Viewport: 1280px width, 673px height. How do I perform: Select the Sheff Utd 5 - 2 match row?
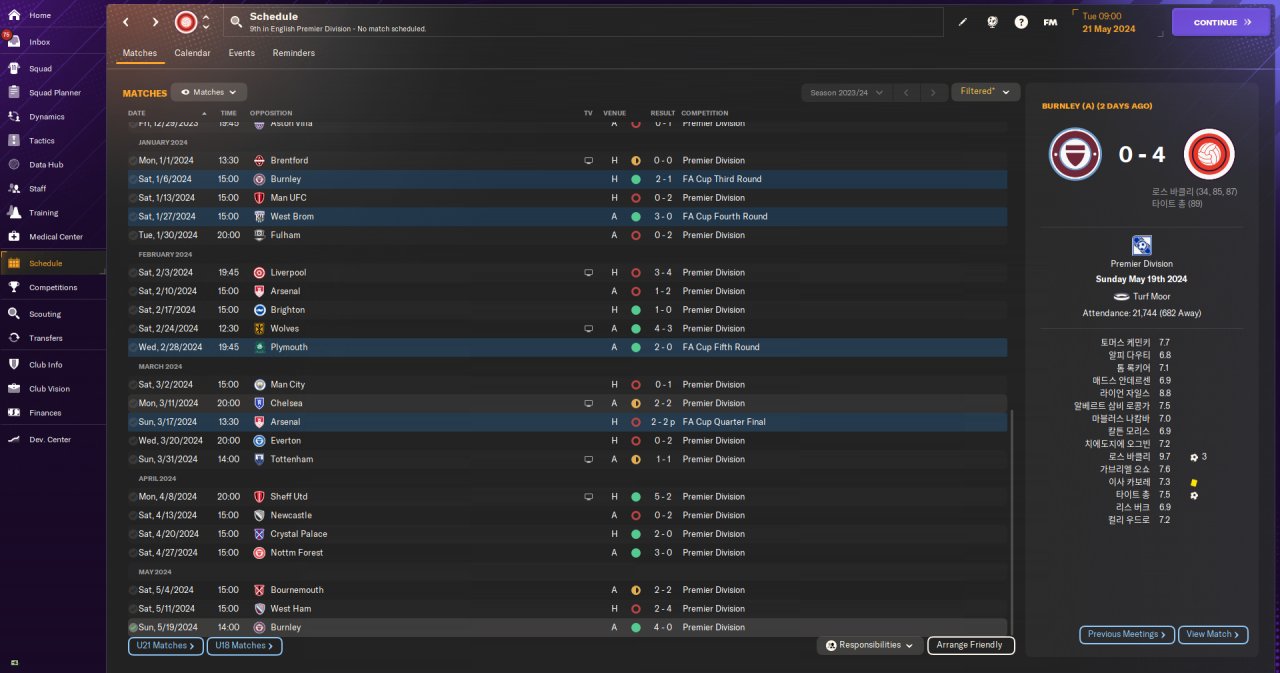(x=567, y=496)
